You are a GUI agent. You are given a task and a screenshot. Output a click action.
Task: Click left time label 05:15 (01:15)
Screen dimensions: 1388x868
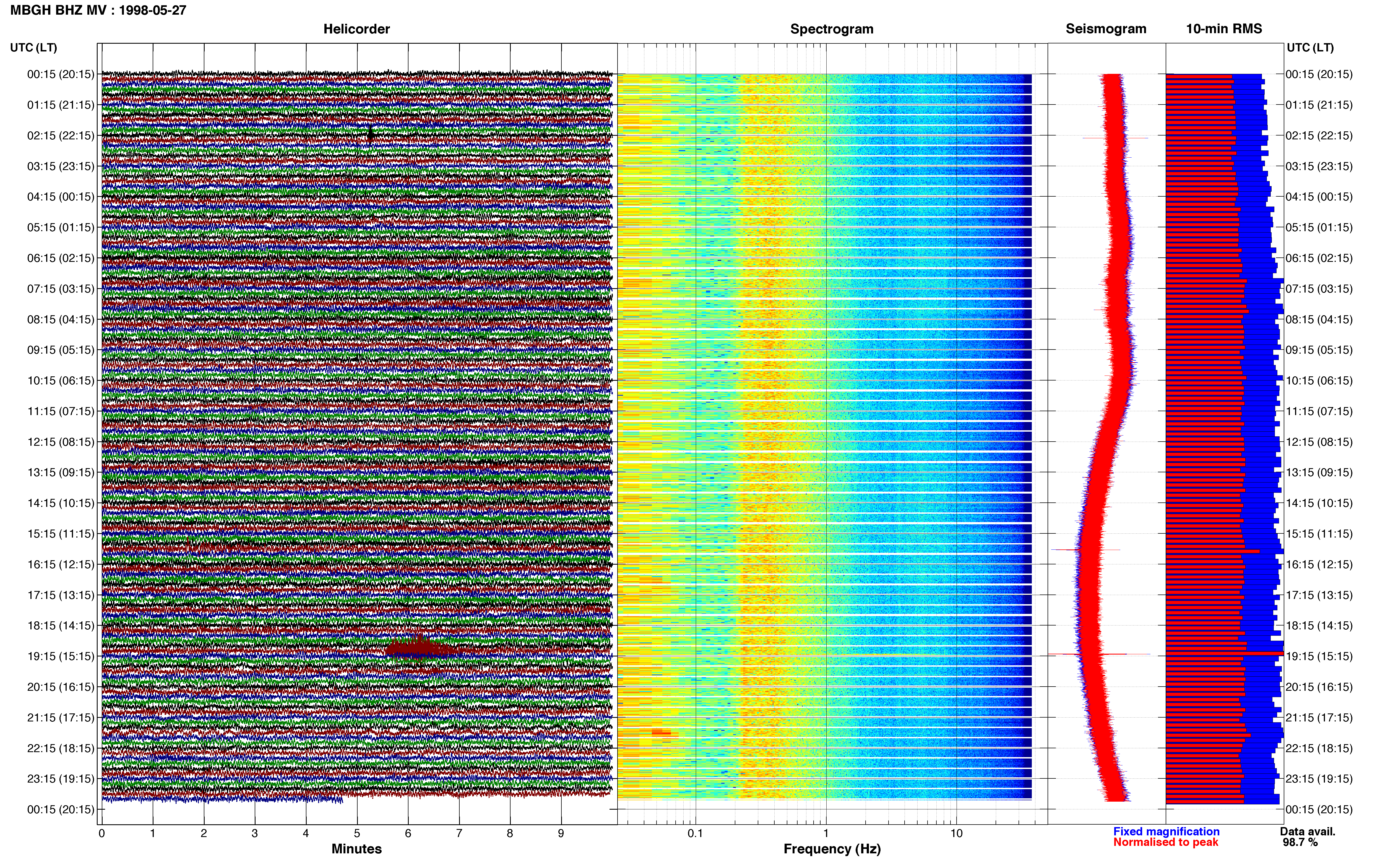[61, 227]
